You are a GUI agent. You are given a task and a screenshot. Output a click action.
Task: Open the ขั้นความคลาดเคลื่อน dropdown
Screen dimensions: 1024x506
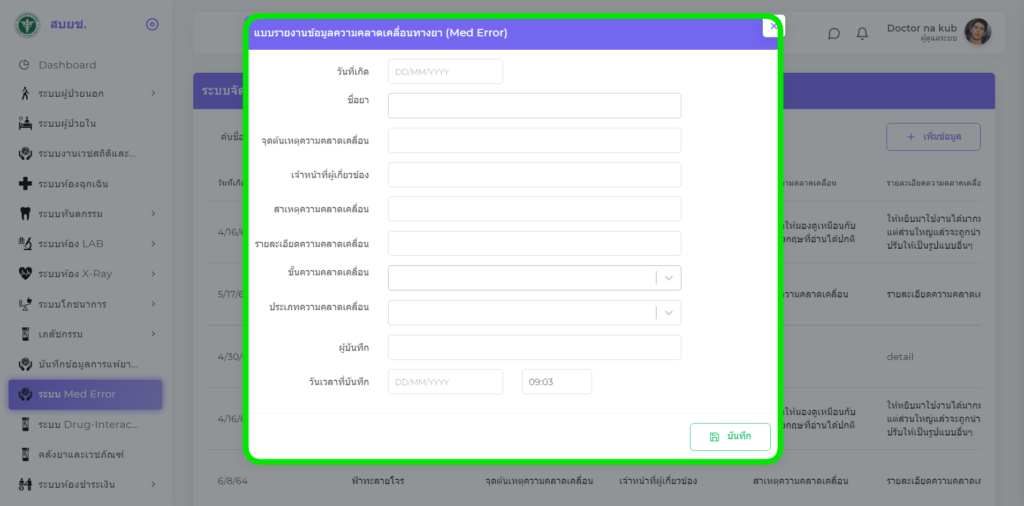(534, 278)
